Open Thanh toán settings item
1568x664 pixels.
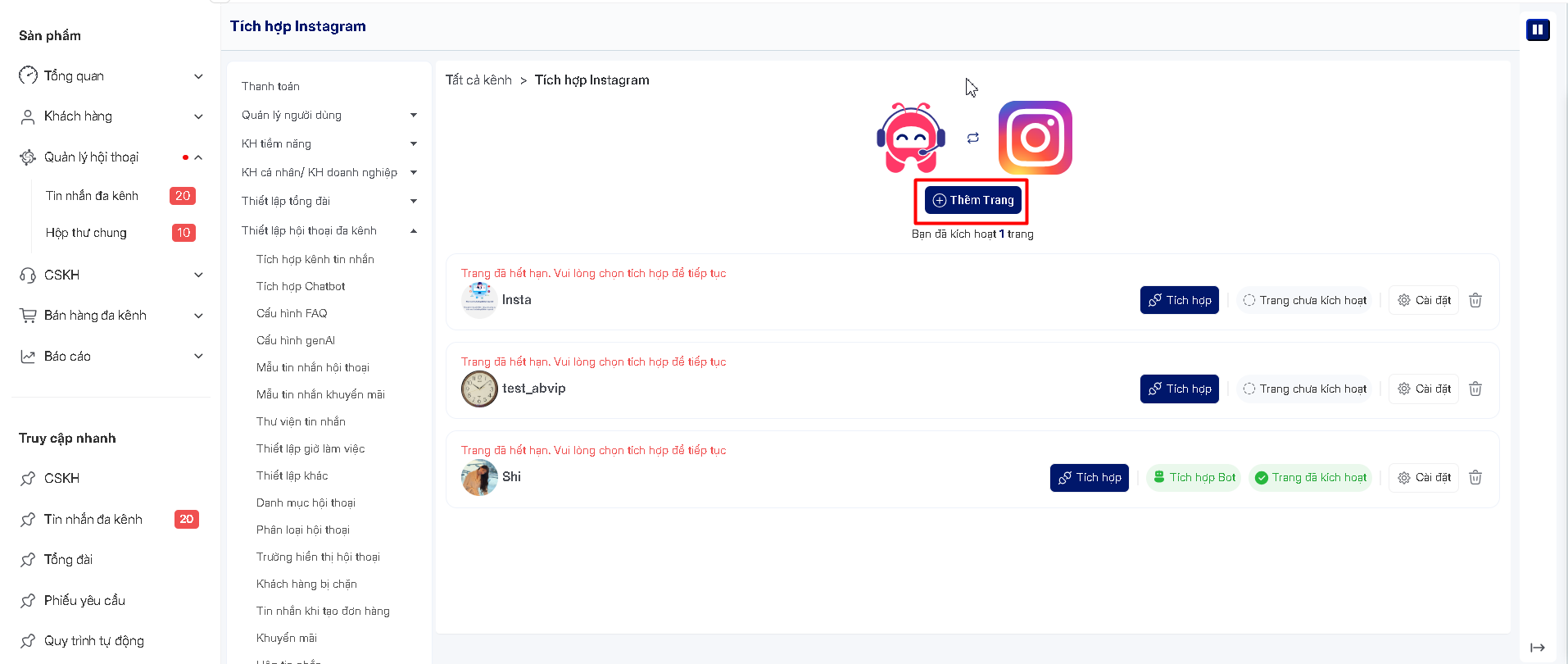[x=270, y=86]
